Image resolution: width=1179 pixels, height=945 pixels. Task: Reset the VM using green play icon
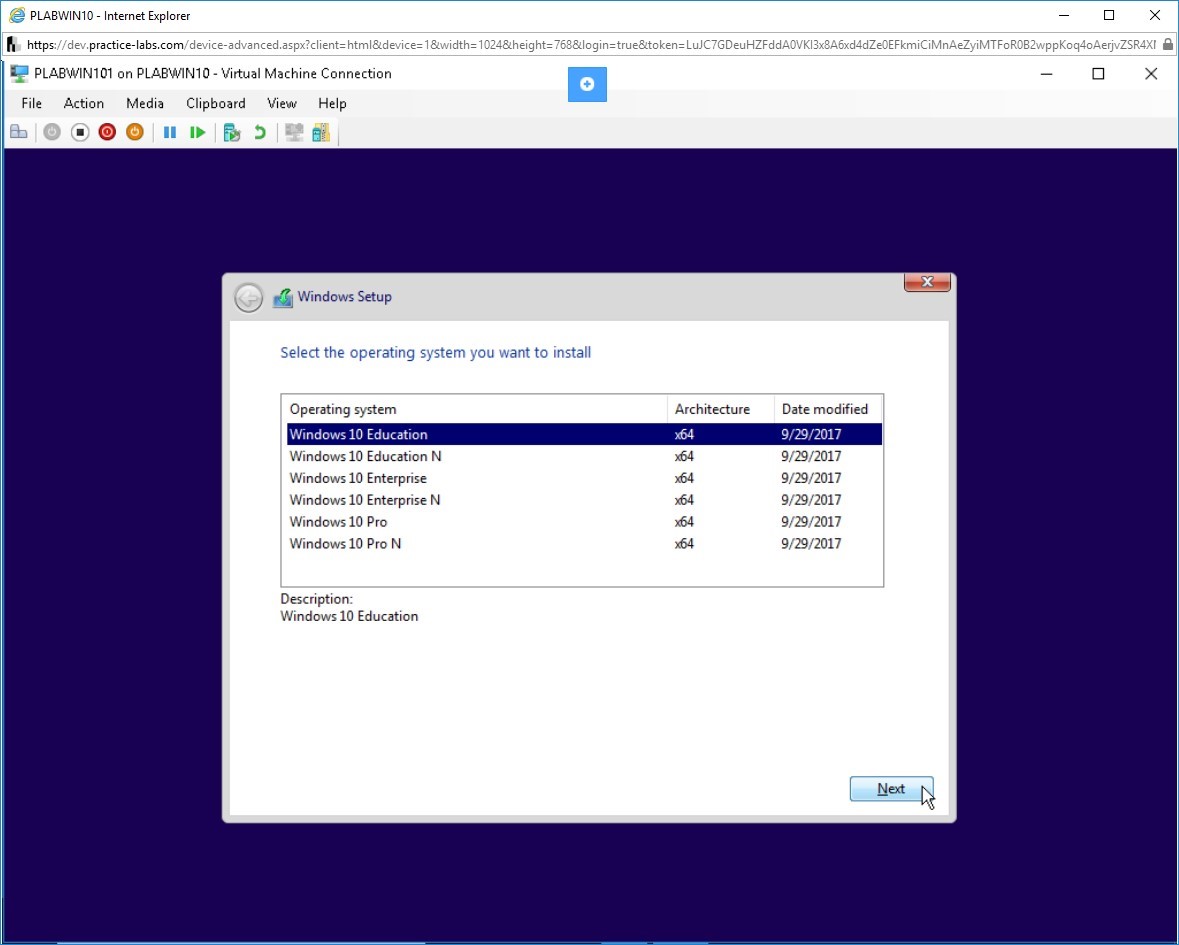(x=198, y=132)
